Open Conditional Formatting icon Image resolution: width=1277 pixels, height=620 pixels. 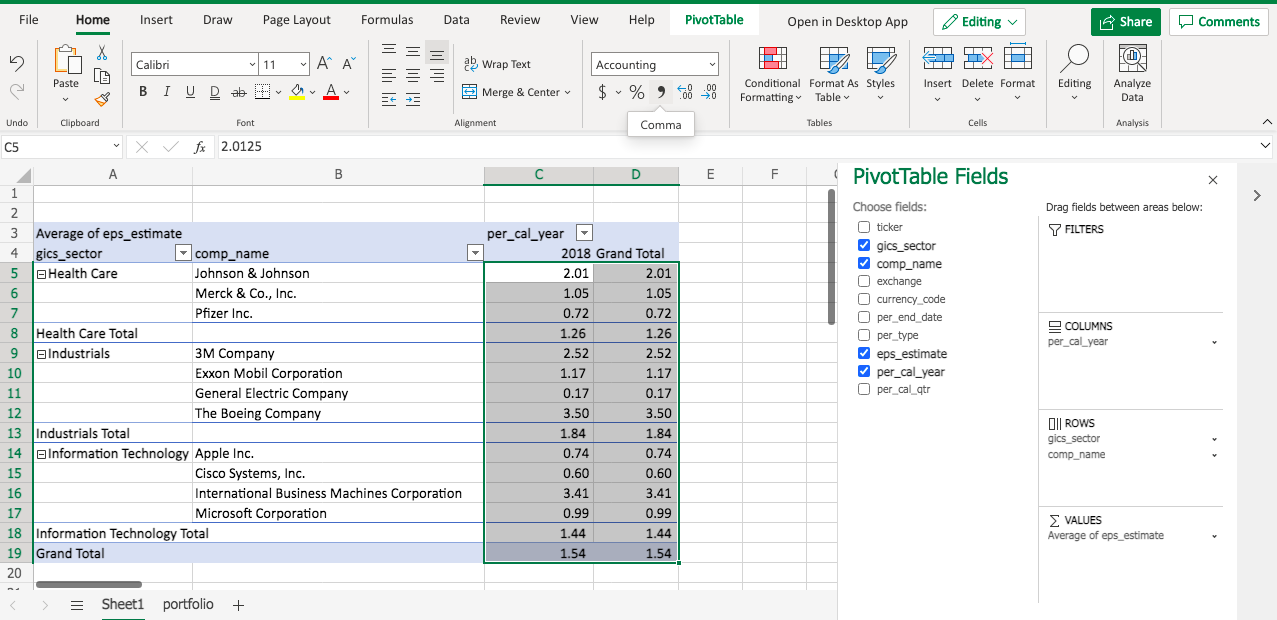pyautogui.click(x=770, y=60)
